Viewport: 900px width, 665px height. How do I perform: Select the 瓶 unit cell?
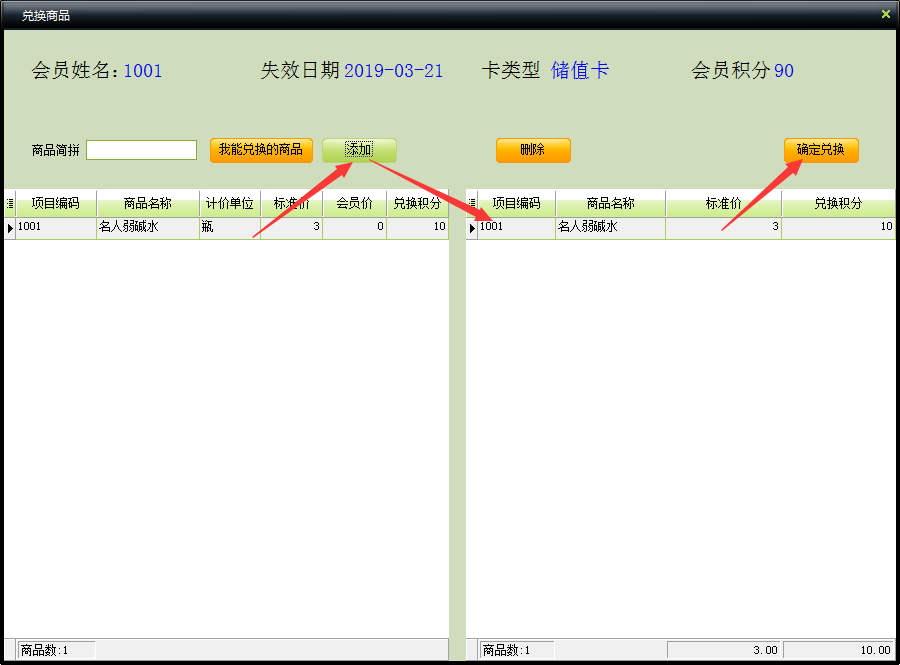tap(230, 227)
